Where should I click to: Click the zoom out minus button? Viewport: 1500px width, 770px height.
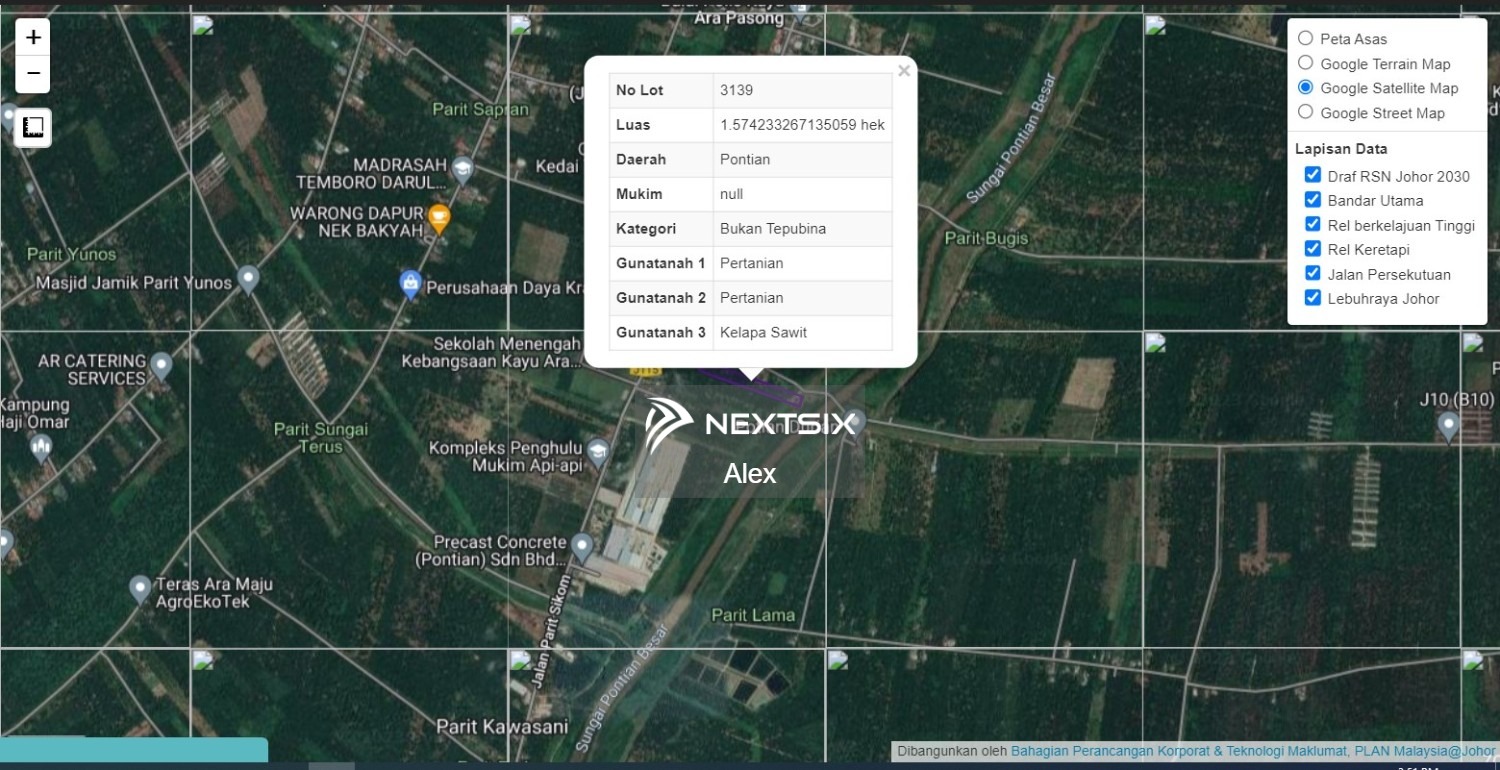(x=33, y=74)
